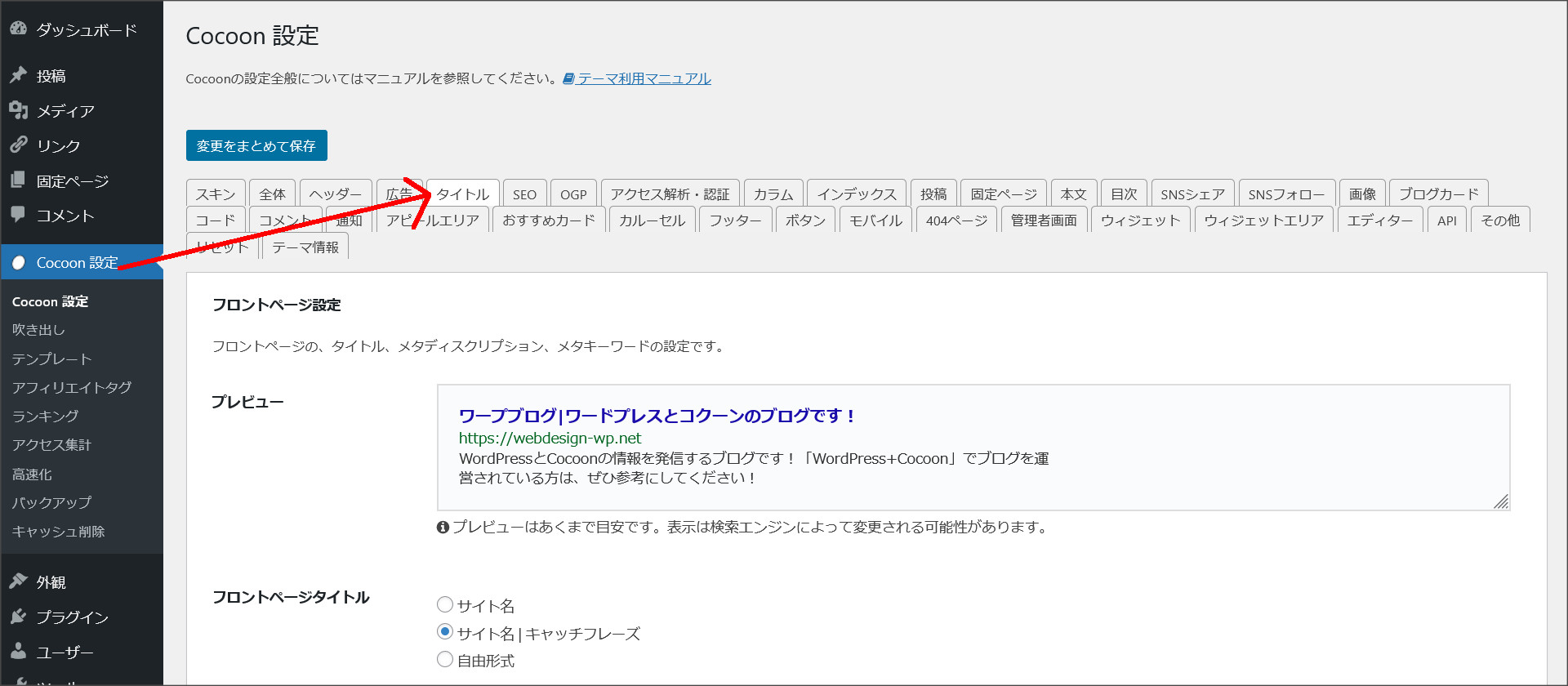Open the スキン tab

(216, 194)
